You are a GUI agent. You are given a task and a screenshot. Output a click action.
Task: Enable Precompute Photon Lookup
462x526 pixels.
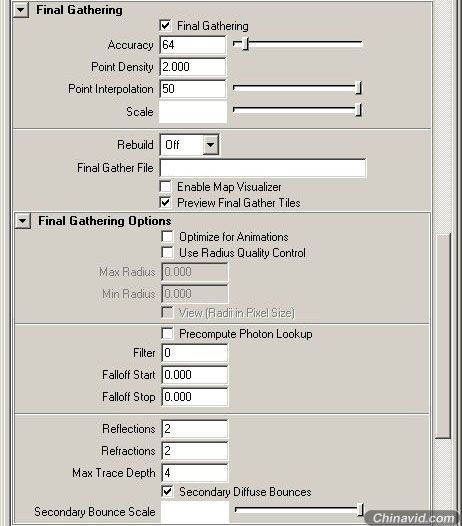click(x=167, y=333)
